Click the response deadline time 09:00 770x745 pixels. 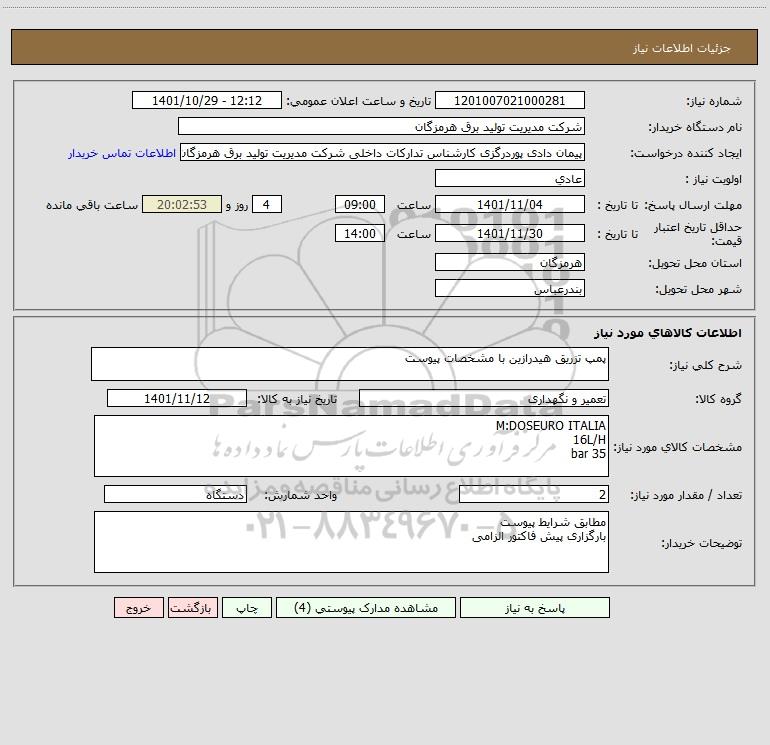pos(359,204)
